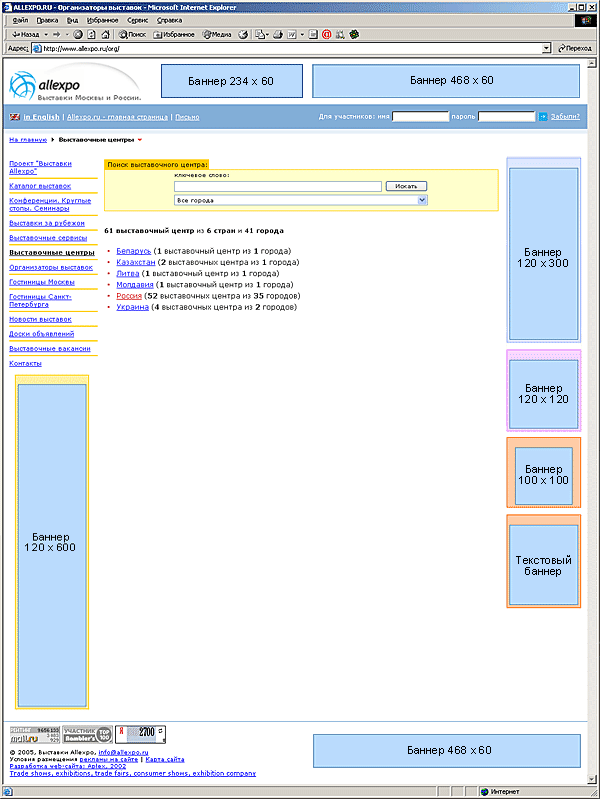This screenshot has width=600, height=799.
Task: Click the participant name (имя) input field
Action: (x=420, y=117)
